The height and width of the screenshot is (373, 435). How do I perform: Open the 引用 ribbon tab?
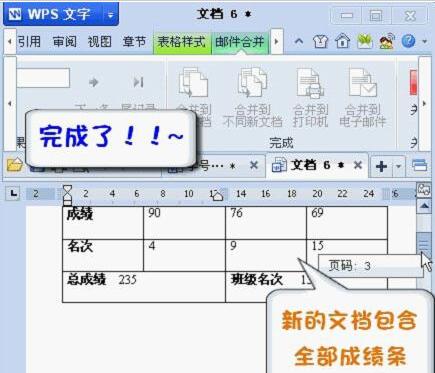click(29, 42)
